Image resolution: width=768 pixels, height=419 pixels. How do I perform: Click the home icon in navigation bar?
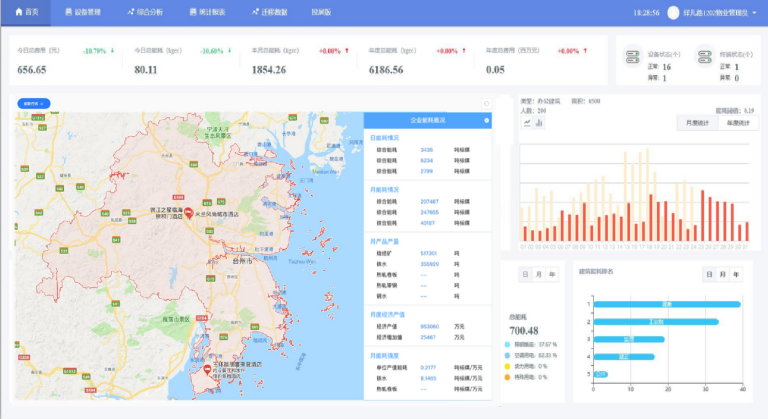click(19, 11)
